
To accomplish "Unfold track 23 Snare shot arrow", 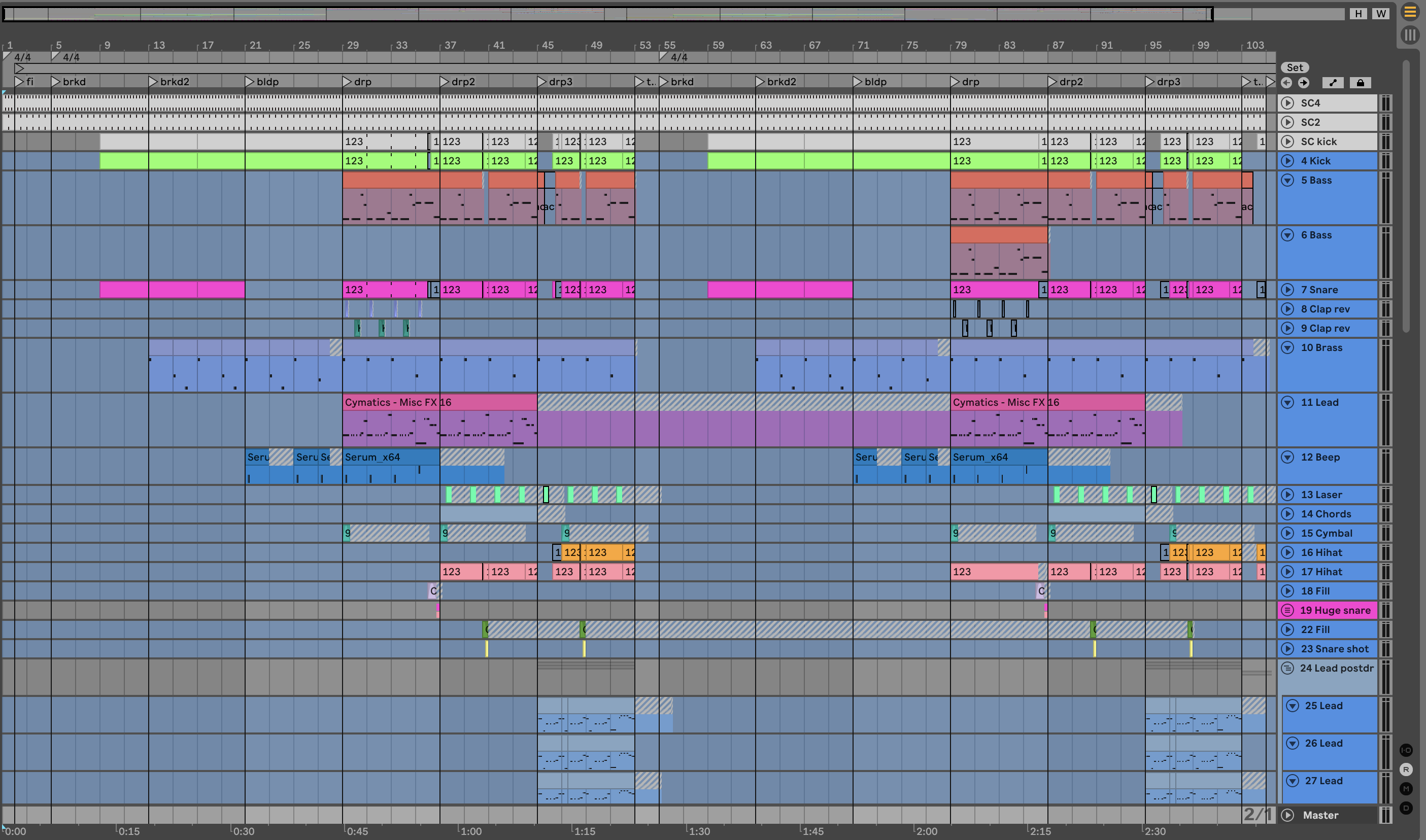I will 1287,649.
